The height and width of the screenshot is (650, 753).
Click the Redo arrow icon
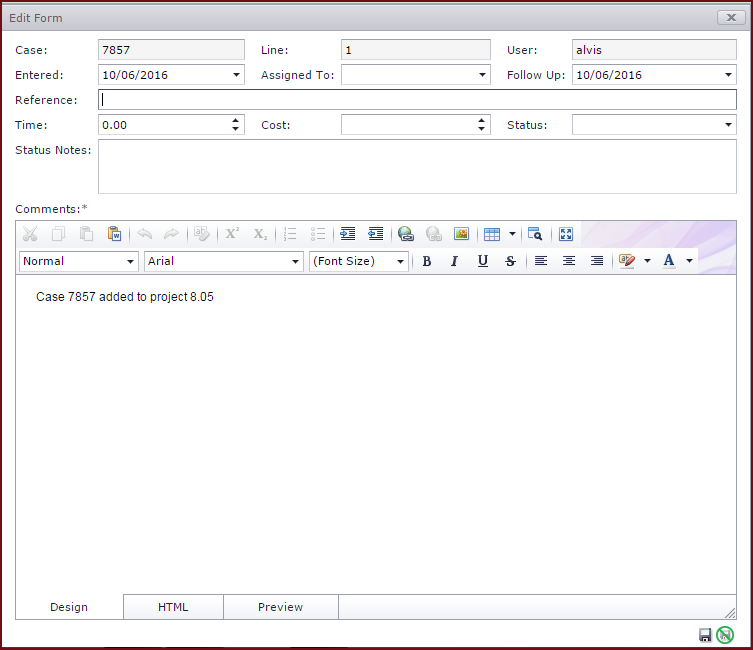click(171, 234)
